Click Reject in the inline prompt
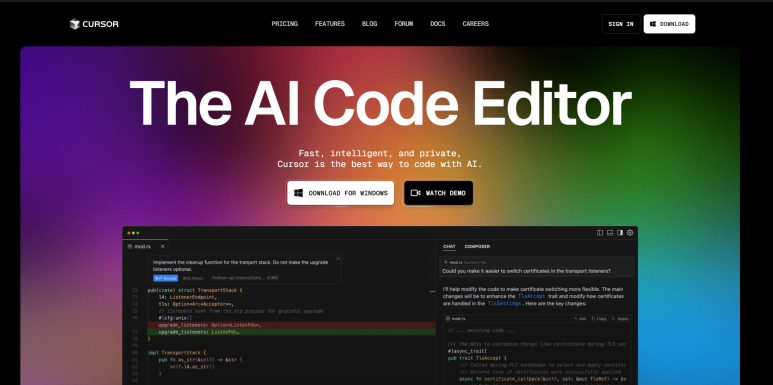 [x=193, y=278]
